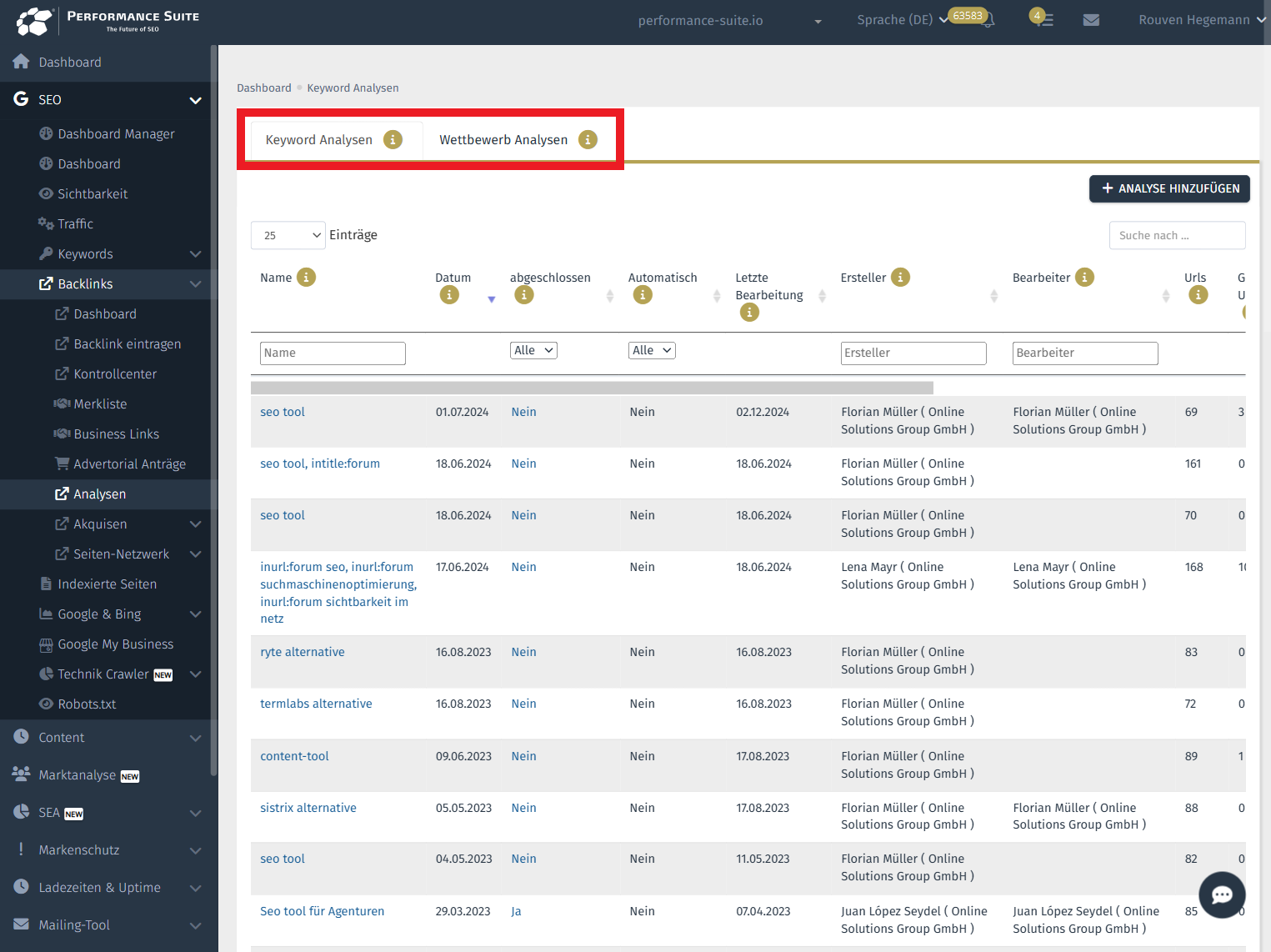
Task: Click horizontal table scrollbar
Action: pyautogui.click(x=592, y=388)
